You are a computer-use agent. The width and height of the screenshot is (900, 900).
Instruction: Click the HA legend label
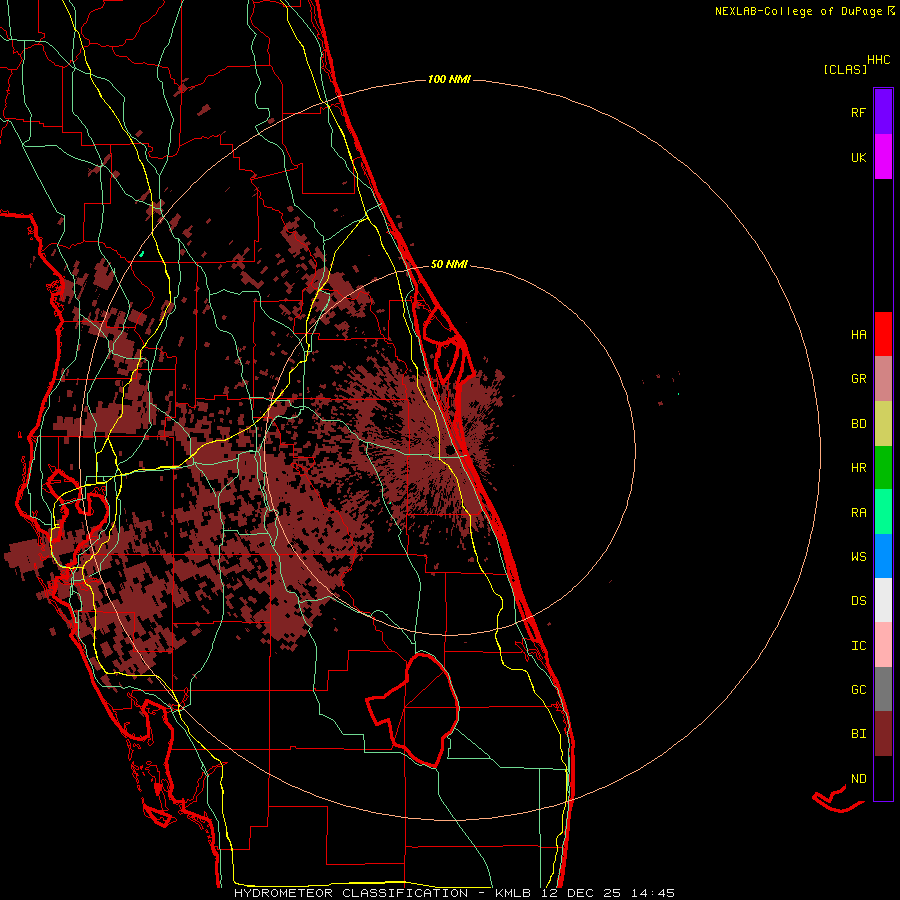858,335
